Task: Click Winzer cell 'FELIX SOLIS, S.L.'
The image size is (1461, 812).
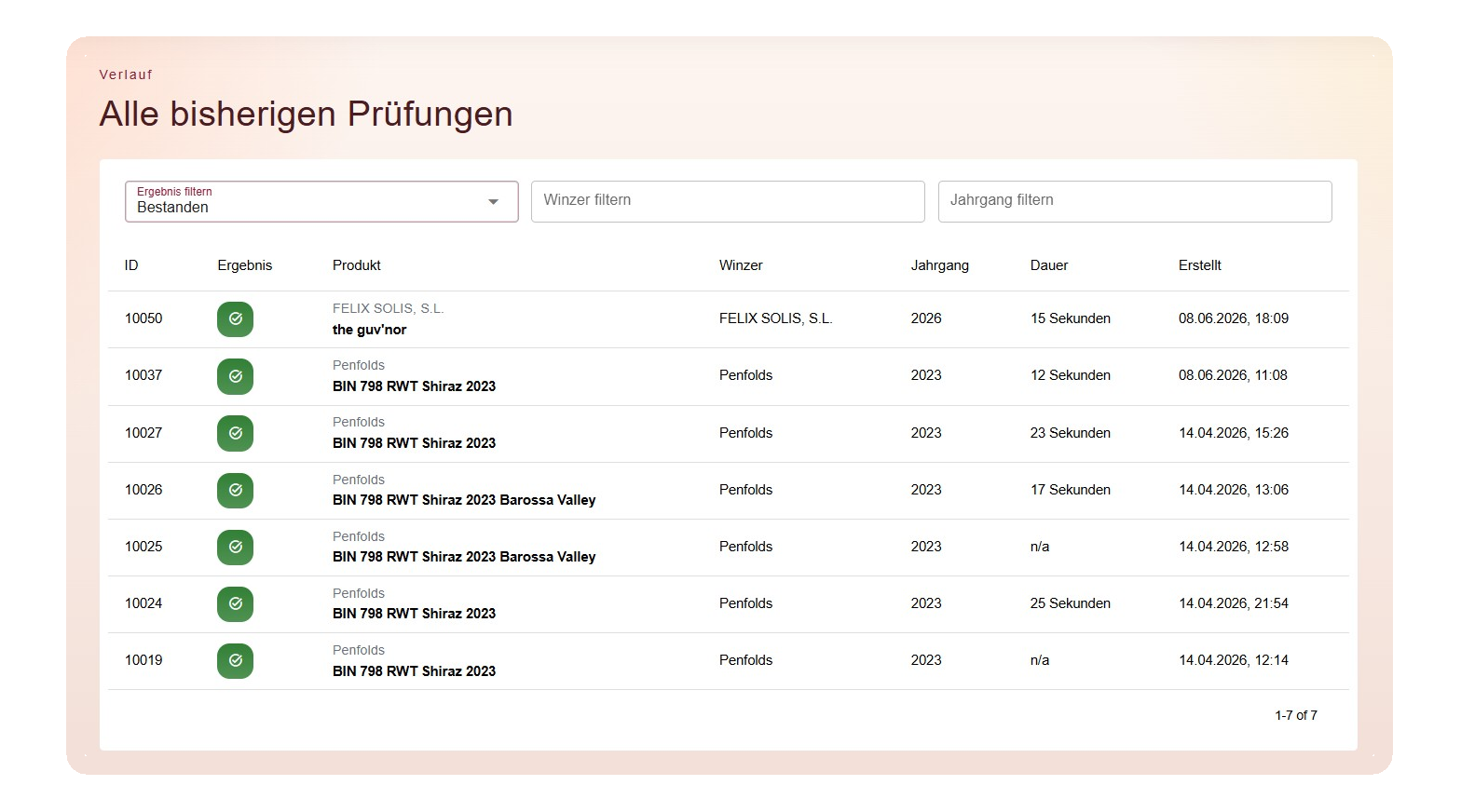Action: point(776,318)
